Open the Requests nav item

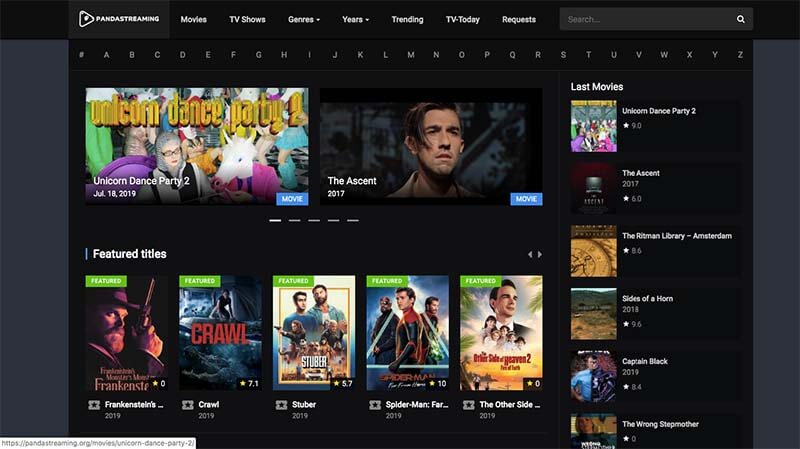518,19
